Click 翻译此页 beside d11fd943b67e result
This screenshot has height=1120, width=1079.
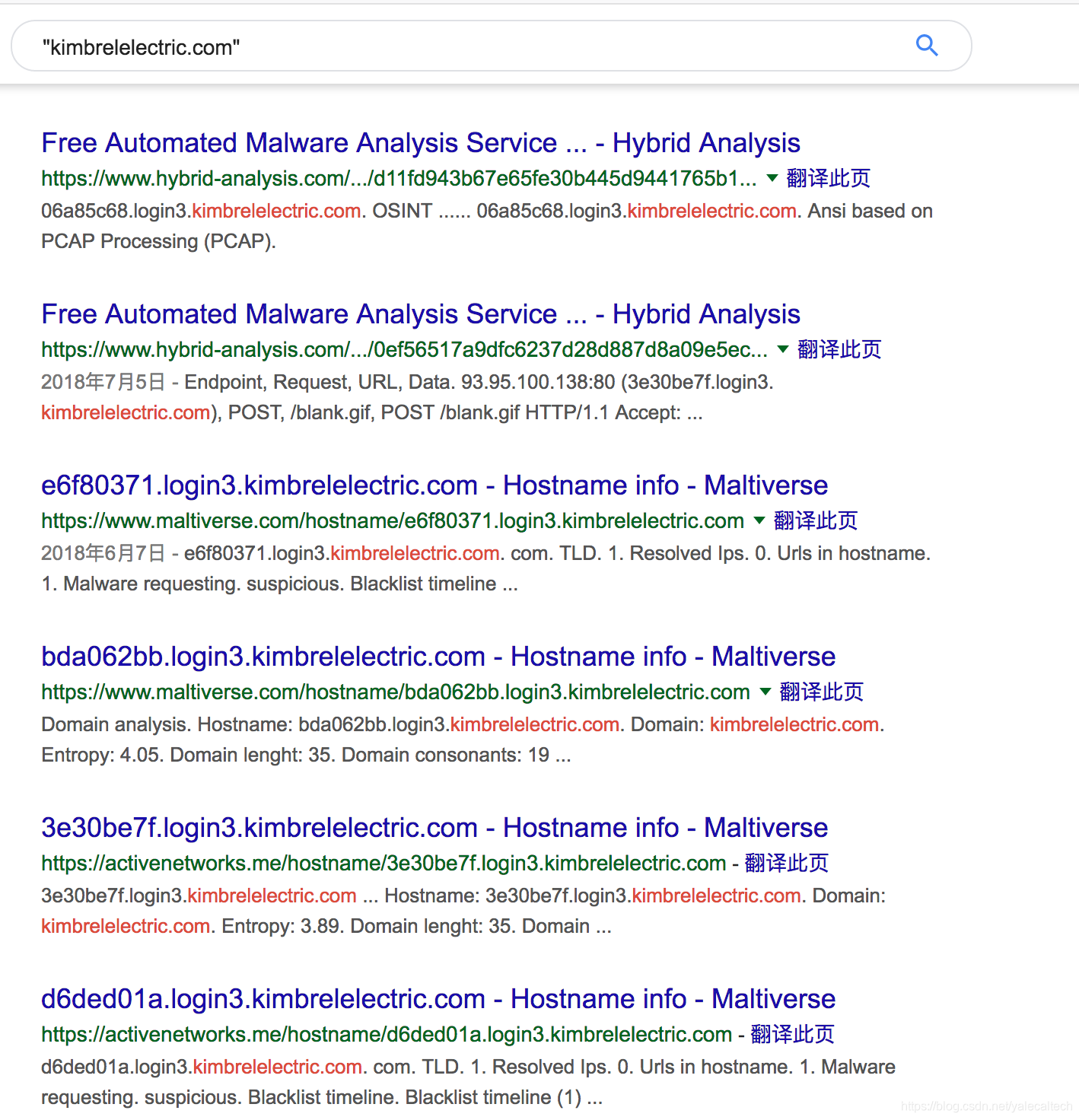click(829, 178)
